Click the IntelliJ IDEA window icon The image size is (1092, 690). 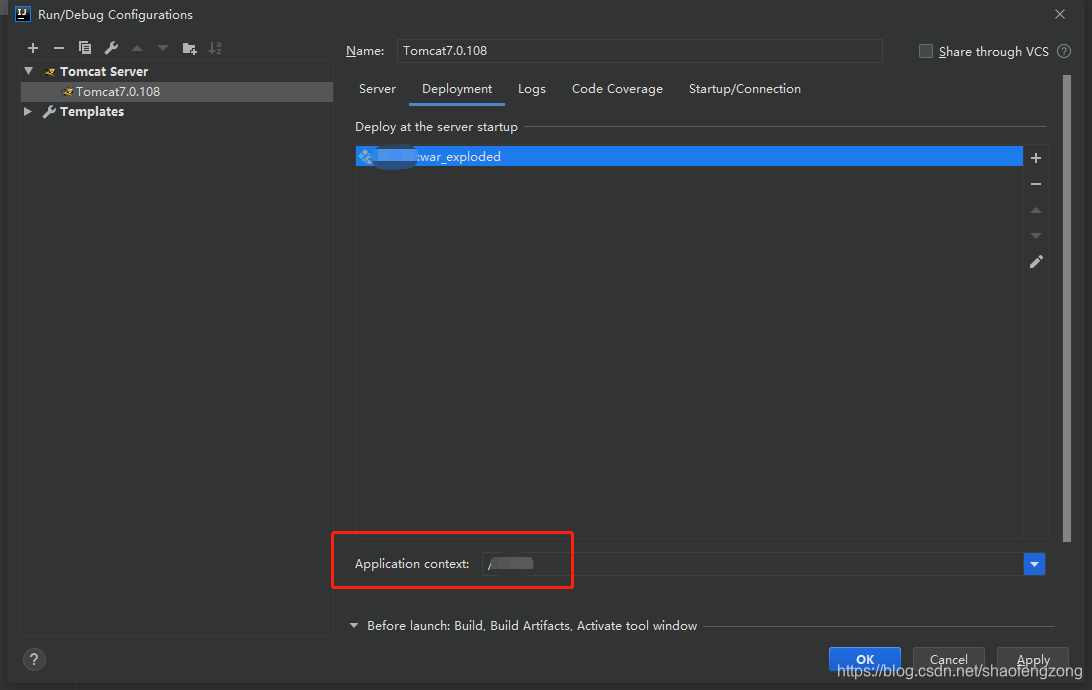pos(22,14)
